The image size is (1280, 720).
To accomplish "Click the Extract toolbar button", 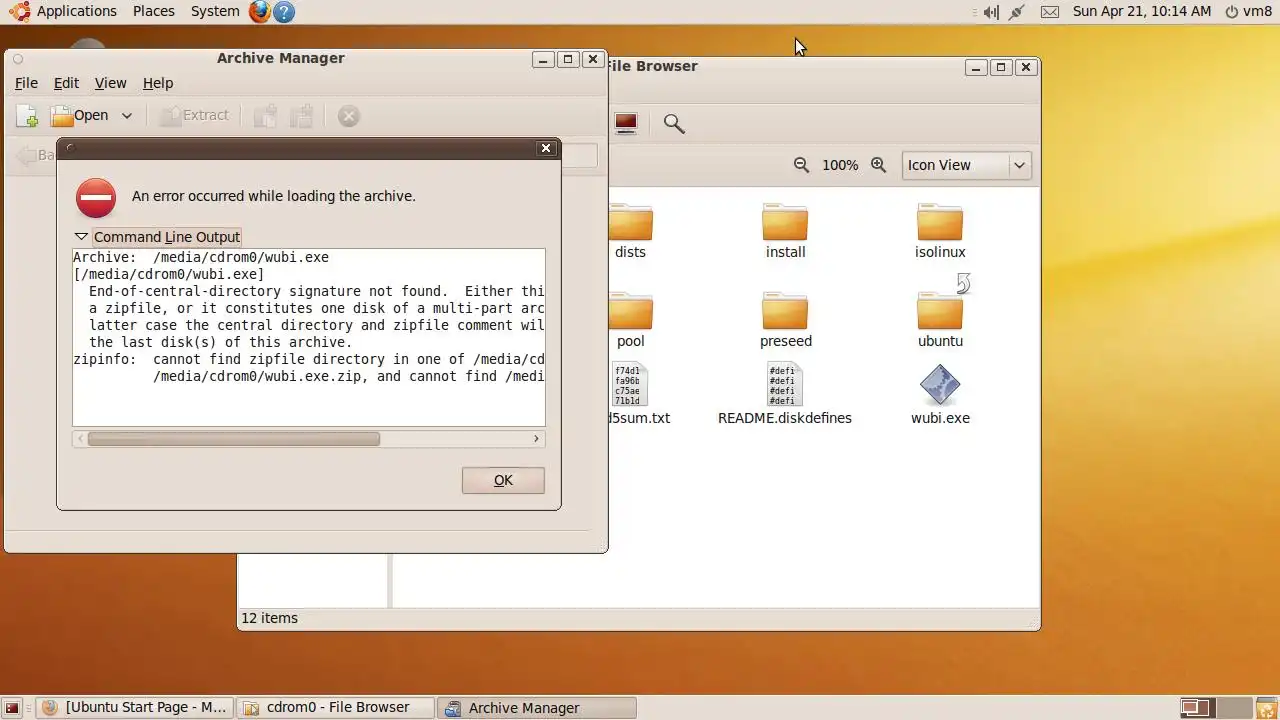I will coord(194,115).
